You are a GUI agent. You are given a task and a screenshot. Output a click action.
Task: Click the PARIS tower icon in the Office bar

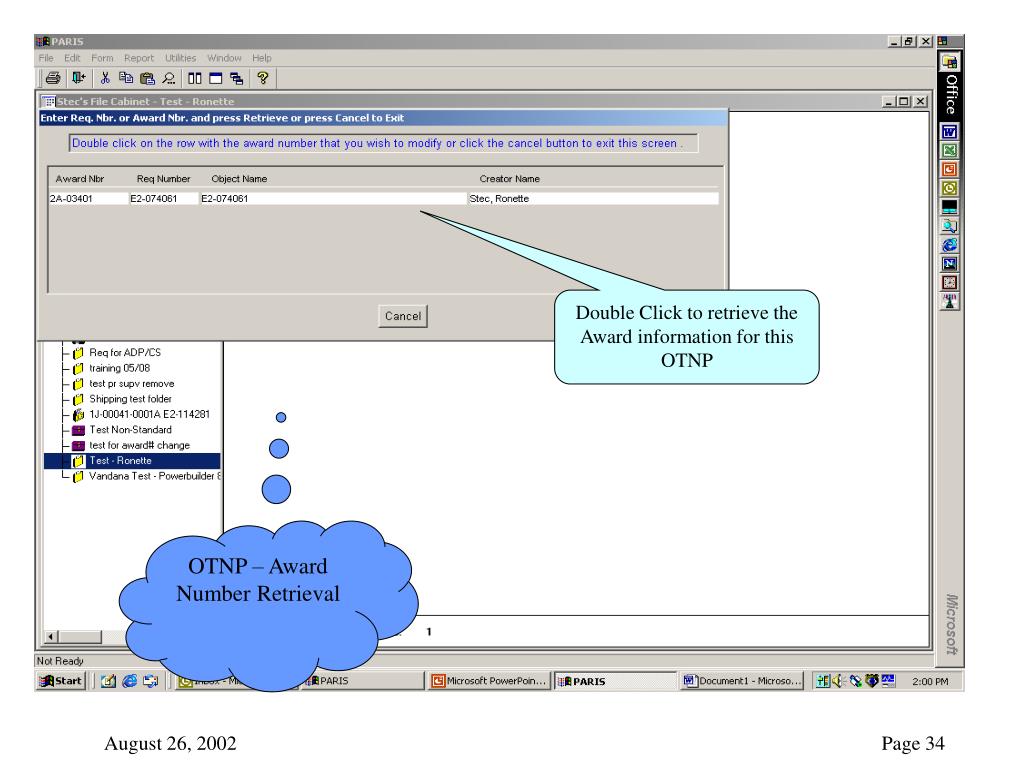(950, 302)
